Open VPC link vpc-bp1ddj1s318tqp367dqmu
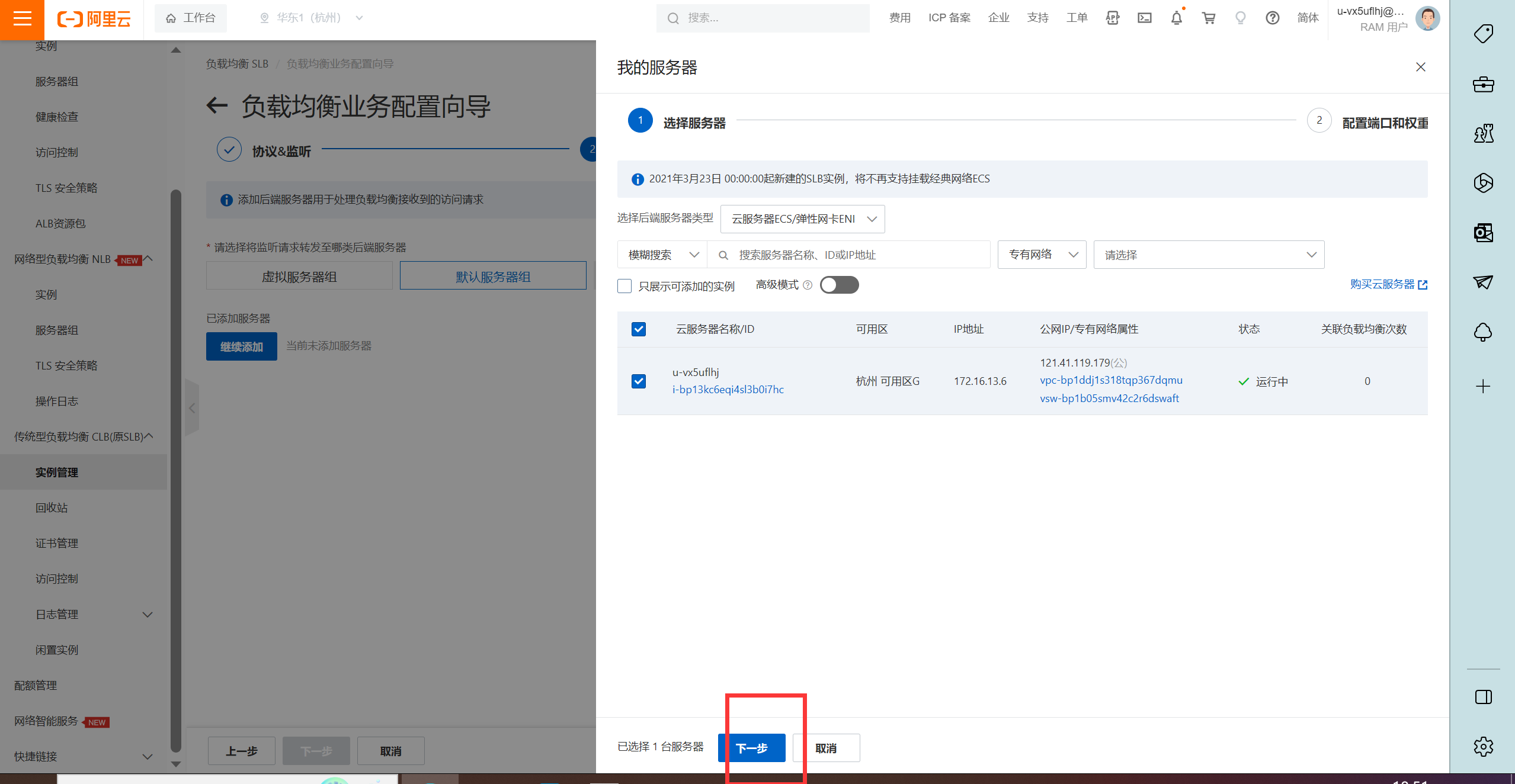Screen dimensions: 1515x784 click(x=1111, y=380)
